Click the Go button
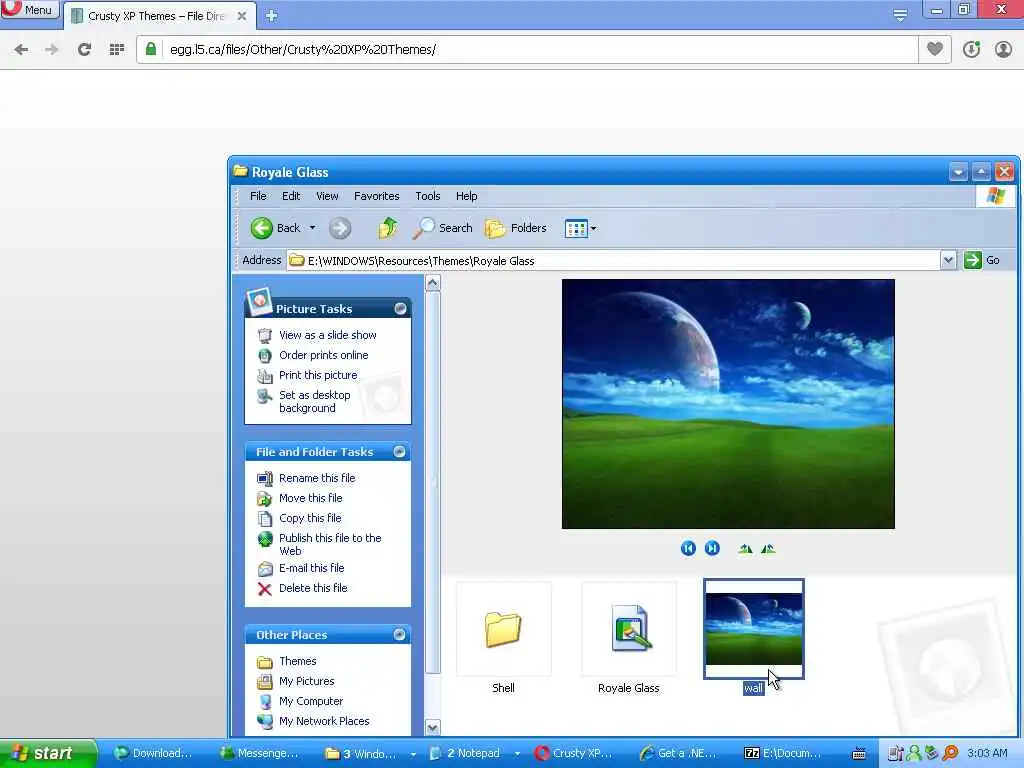Viewport: 1024px width, 768px height. point(982,260)
